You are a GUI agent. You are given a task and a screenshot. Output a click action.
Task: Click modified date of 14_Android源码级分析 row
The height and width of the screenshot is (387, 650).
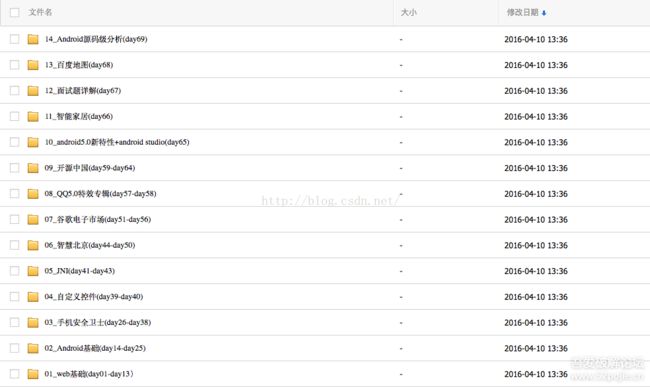tap(536, 39)
